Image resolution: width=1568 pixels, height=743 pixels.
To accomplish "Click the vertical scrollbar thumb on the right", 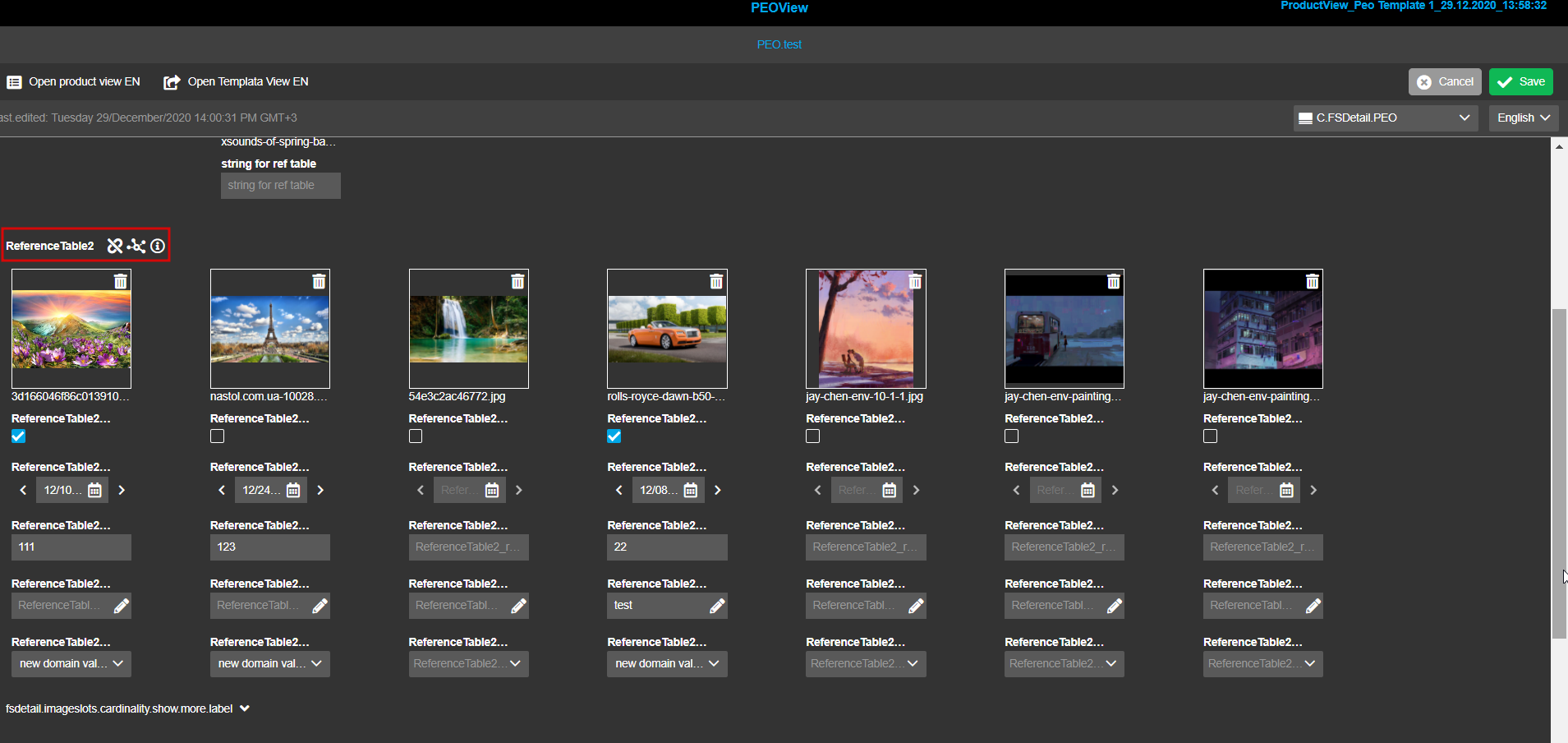I will click(x=1558, y=473).
